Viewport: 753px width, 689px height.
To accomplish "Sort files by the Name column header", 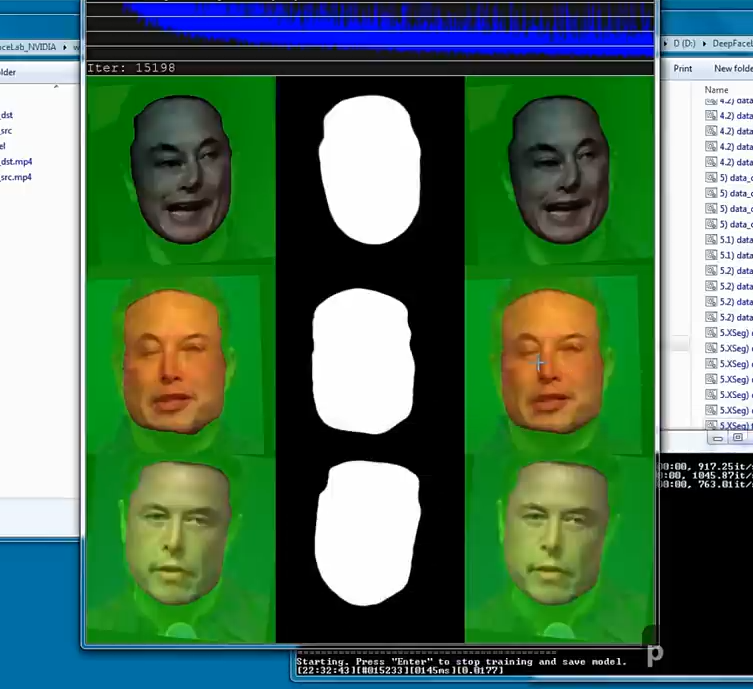I will coord(716,90).
